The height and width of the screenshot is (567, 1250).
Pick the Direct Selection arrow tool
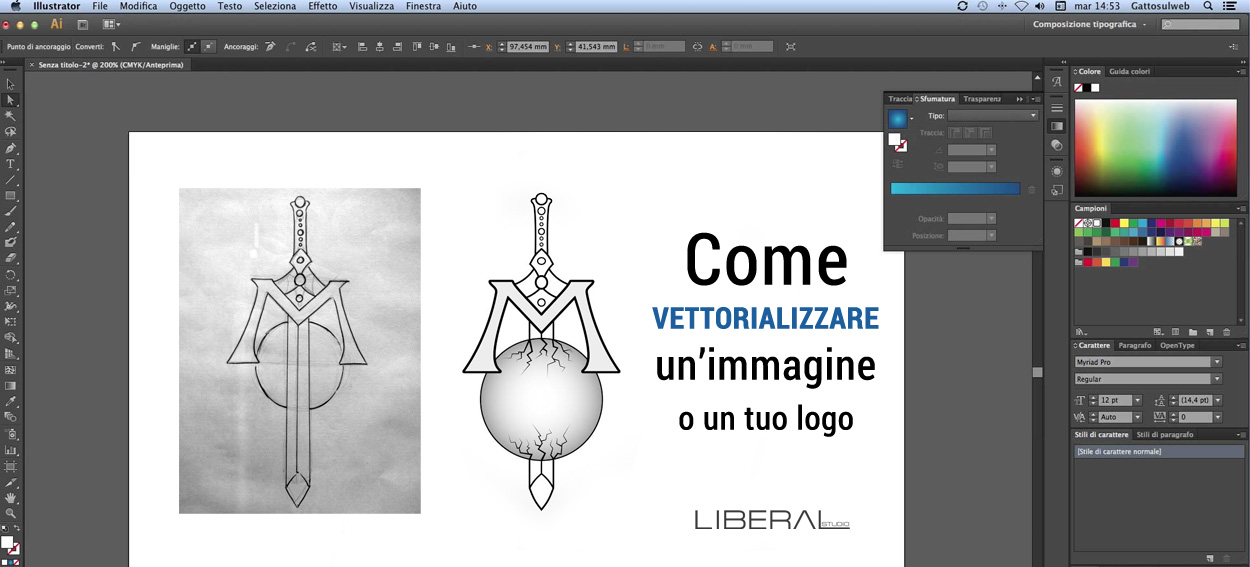click(11, 100)
